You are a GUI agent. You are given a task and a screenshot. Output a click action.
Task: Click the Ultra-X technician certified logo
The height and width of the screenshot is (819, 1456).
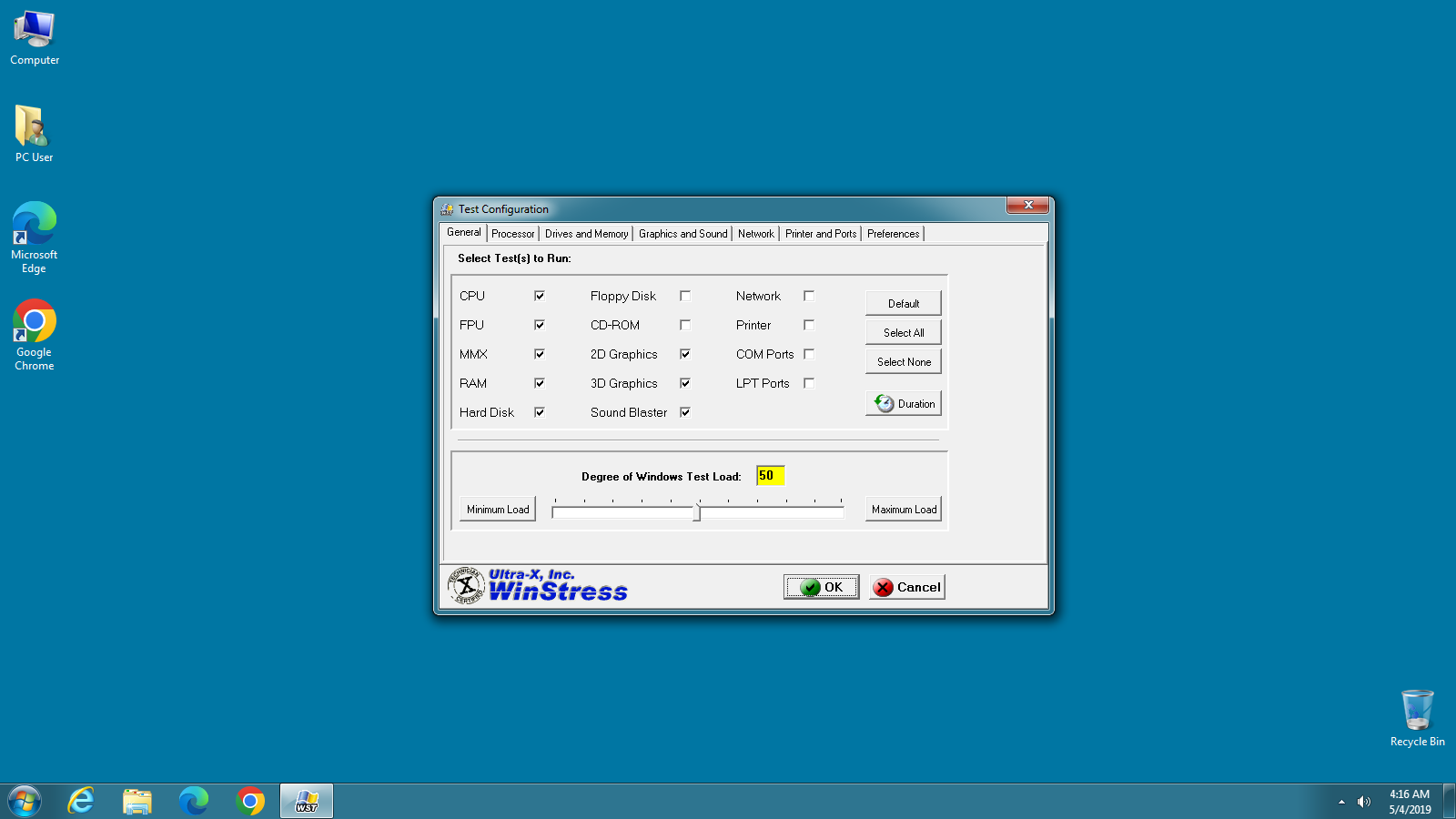point(467,586)
